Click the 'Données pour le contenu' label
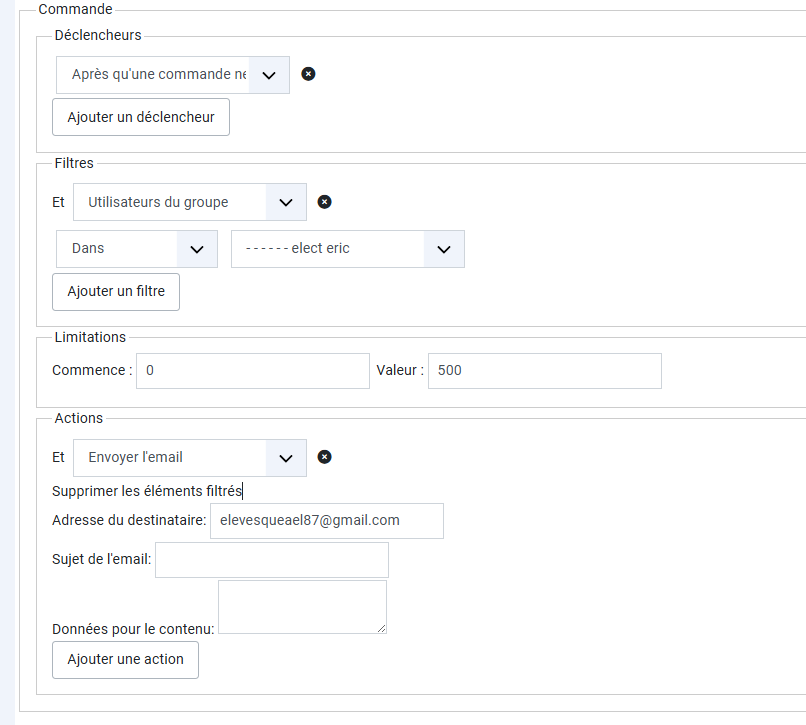This screenshot has width=806, height=725. click(x=133, y=629)
